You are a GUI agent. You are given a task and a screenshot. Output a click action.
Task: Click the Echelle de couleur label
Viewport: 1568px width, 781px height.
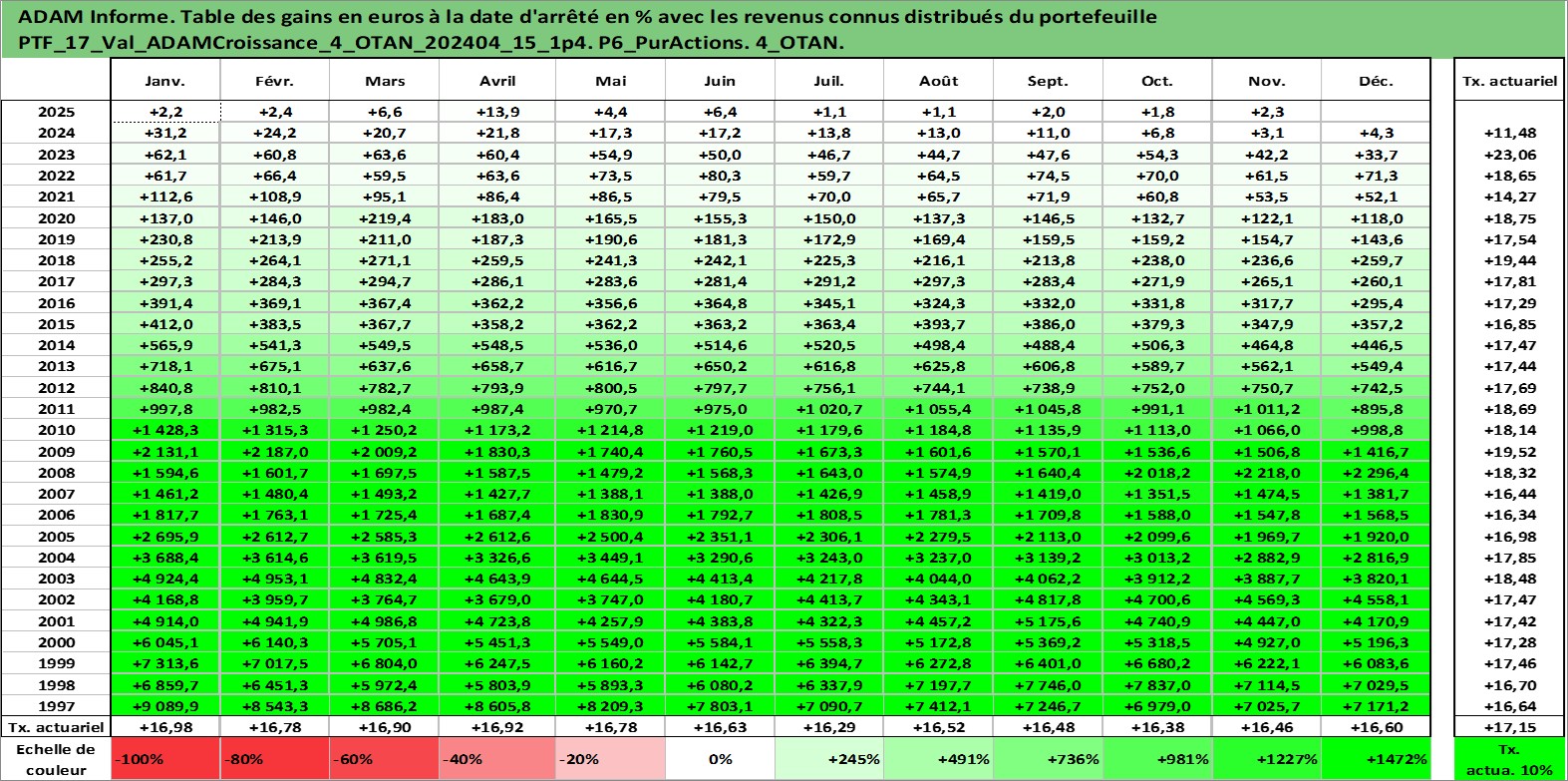pyautogui.click(x=56, y=759)
